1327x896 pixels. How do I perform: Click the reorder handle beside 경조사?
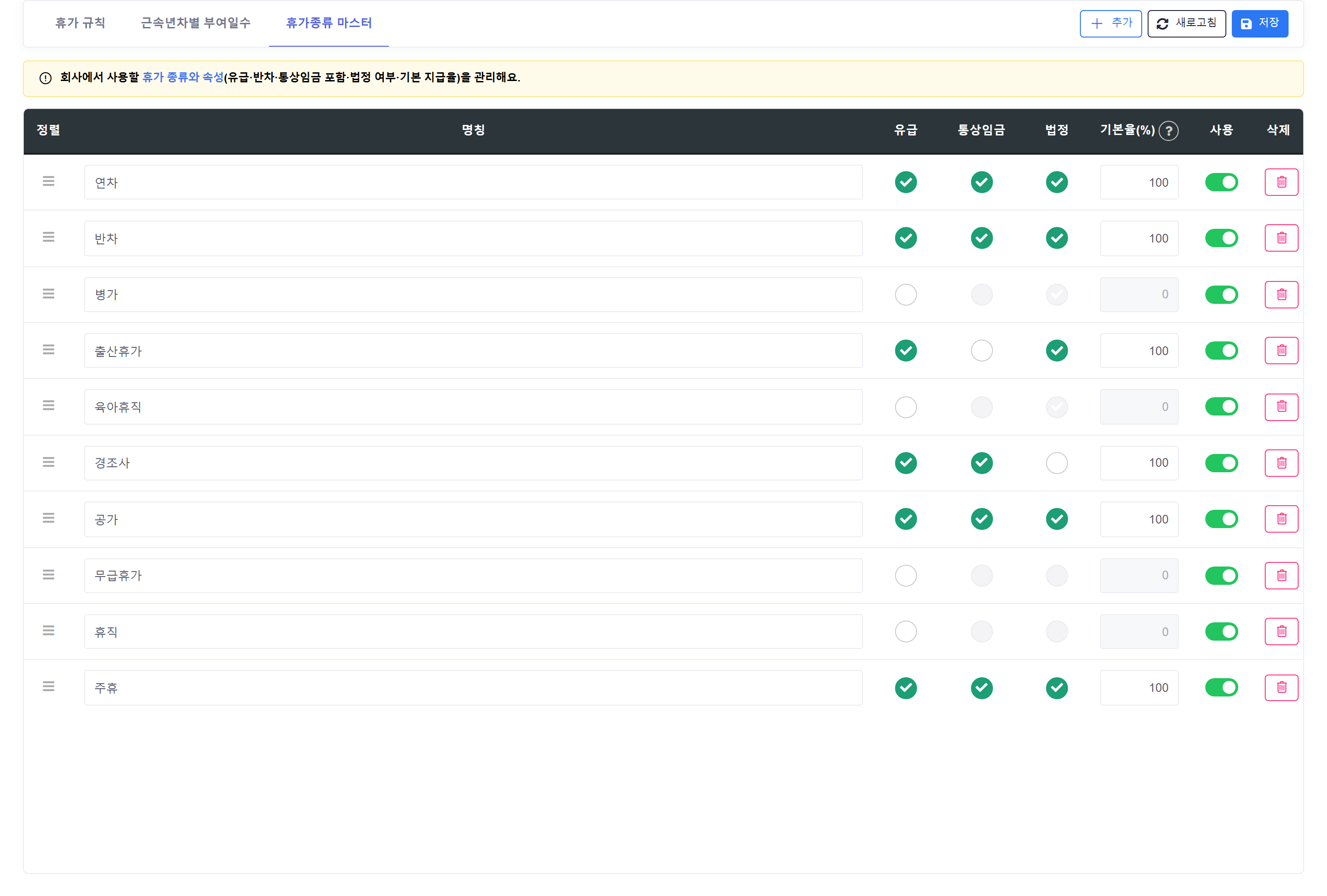pos(49,462)
